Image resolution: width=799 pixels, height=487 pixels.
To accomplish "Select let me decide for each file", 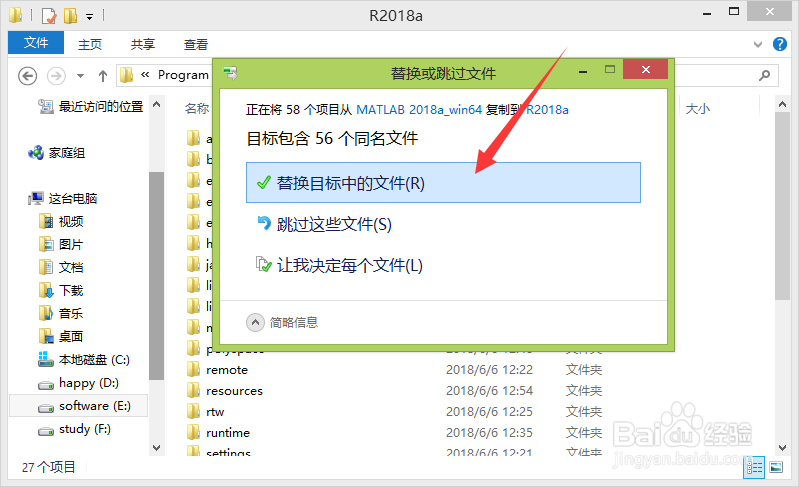I will [x=339, y=265].
